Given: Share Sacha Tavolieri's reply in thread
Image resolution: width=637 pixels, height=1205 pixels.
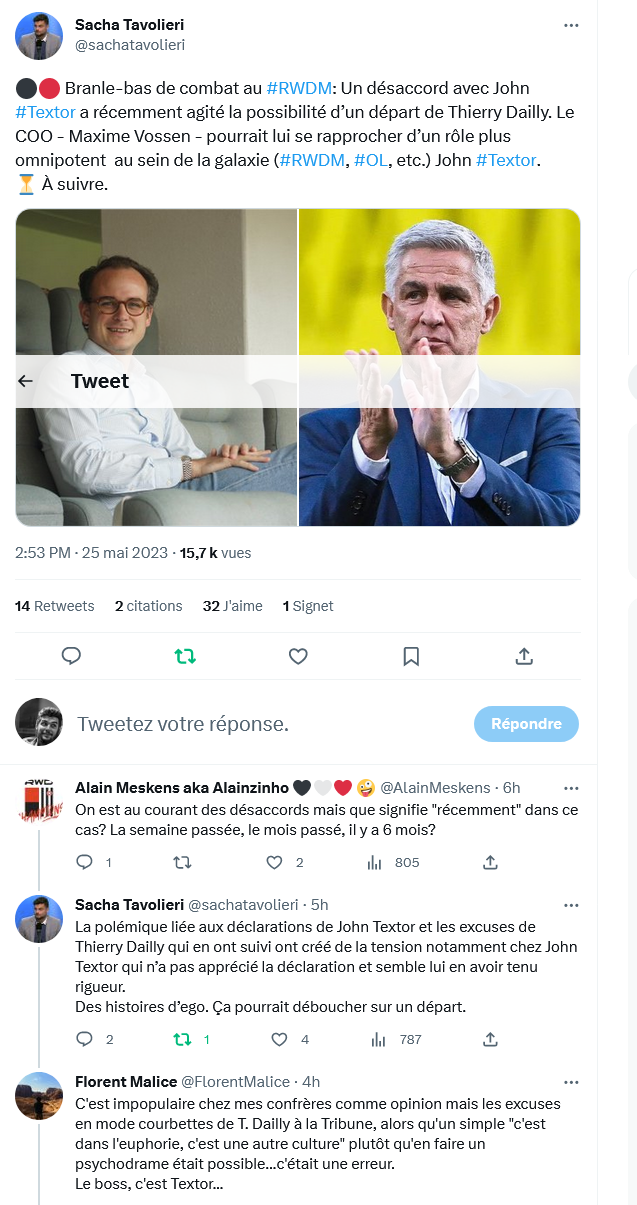Looking at the screenshot, I should click(490, 1040).
